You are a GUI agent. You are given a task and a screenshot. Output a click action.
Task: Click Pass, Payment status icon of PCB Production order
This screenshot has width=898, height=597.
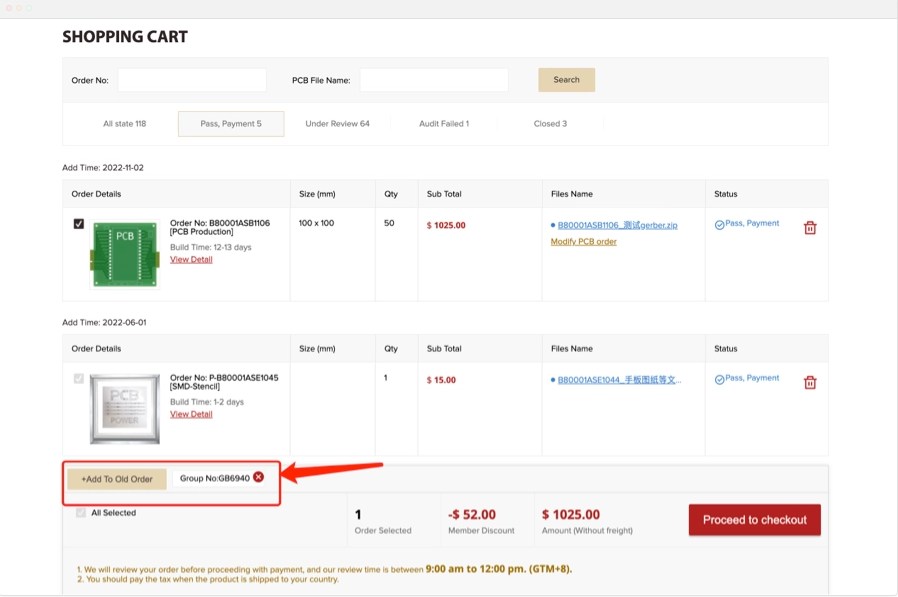(x=719, y=225)
